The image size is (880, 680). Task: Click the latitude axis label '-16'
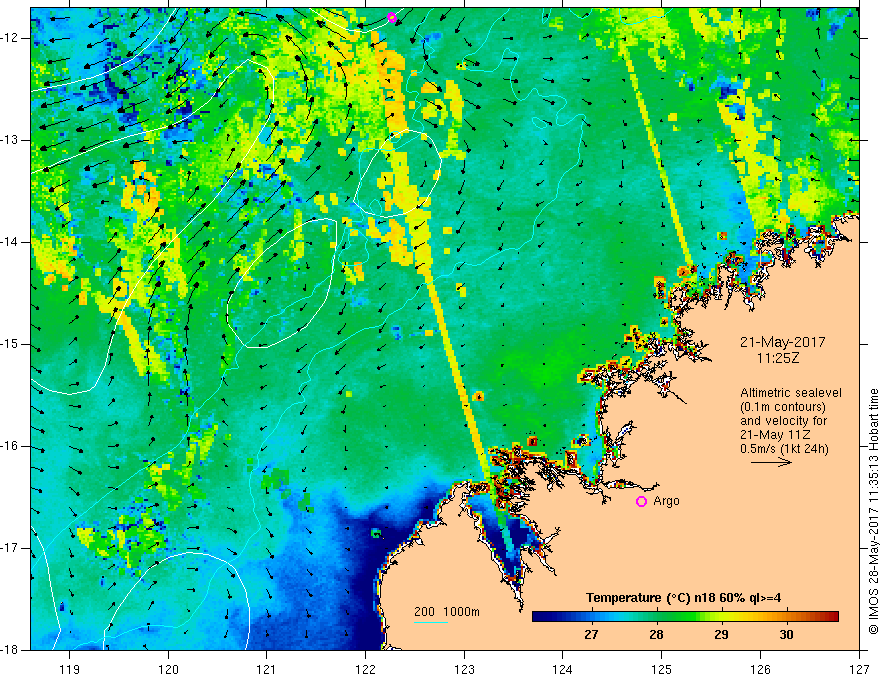click(x=11, y=446)
